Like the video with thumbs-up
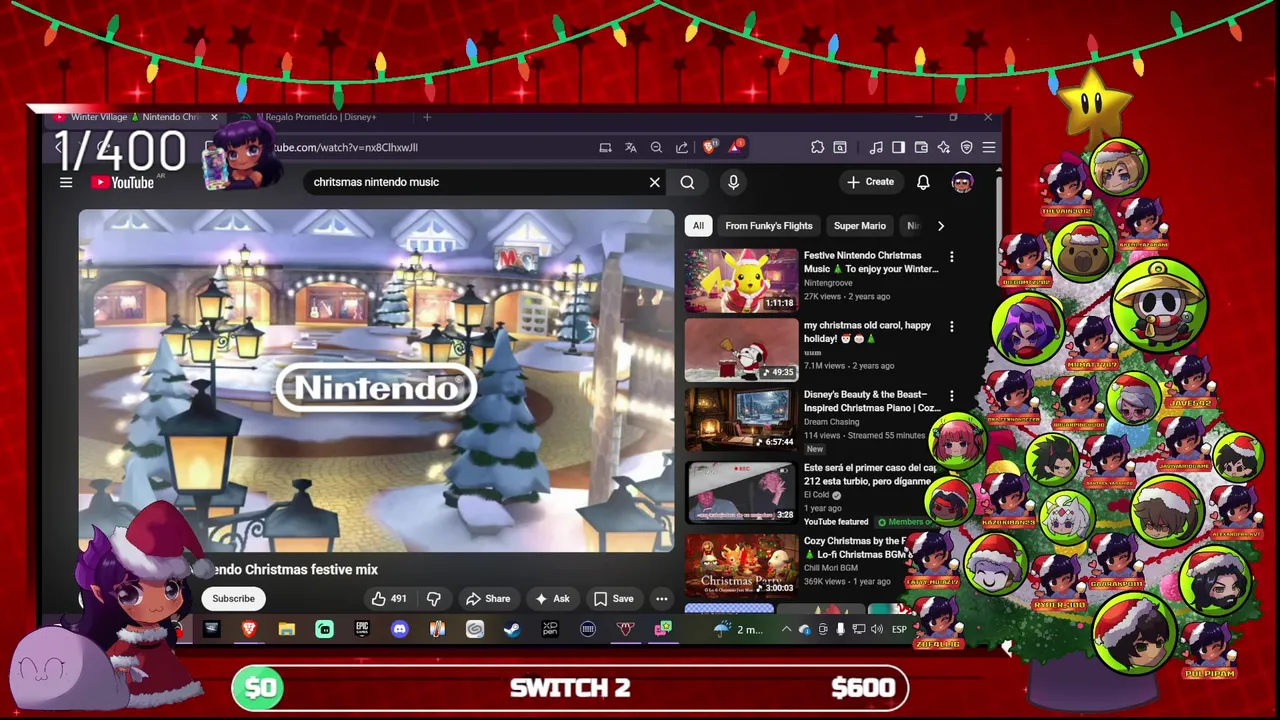 [x=389, y=599]
